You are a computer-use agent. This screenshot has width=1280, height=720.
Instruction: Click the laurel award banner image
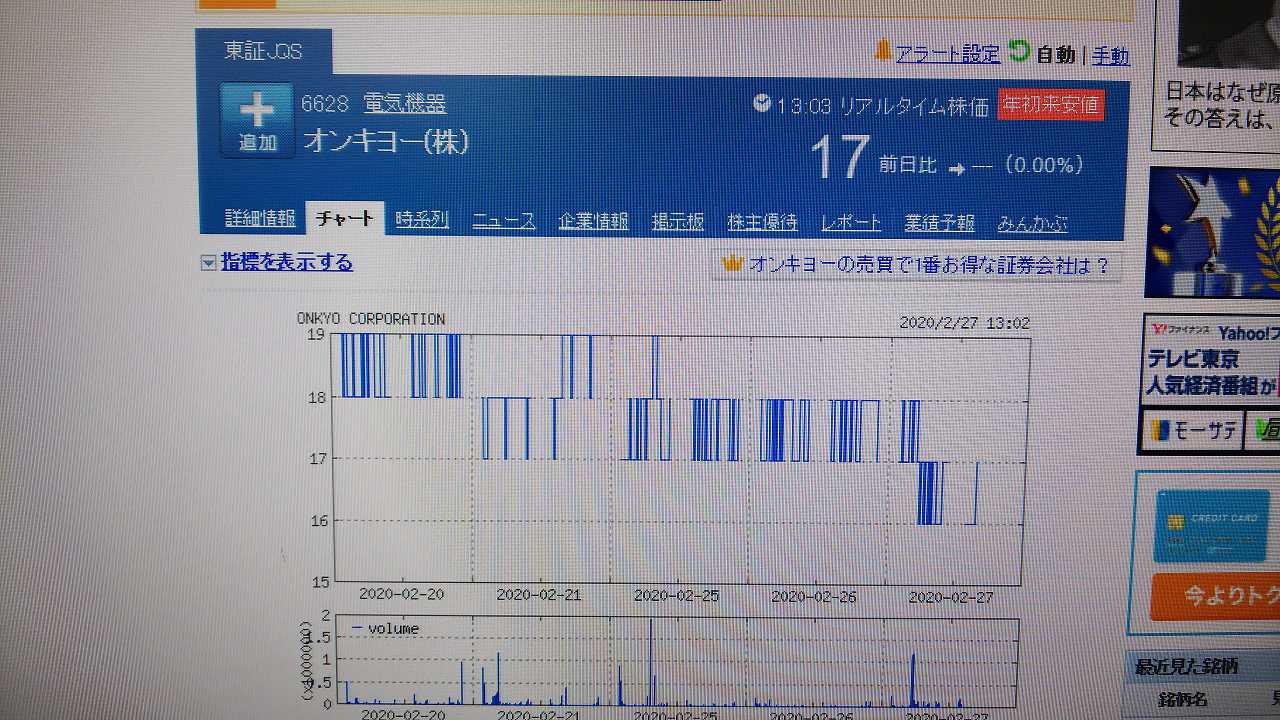[1212, 232]
